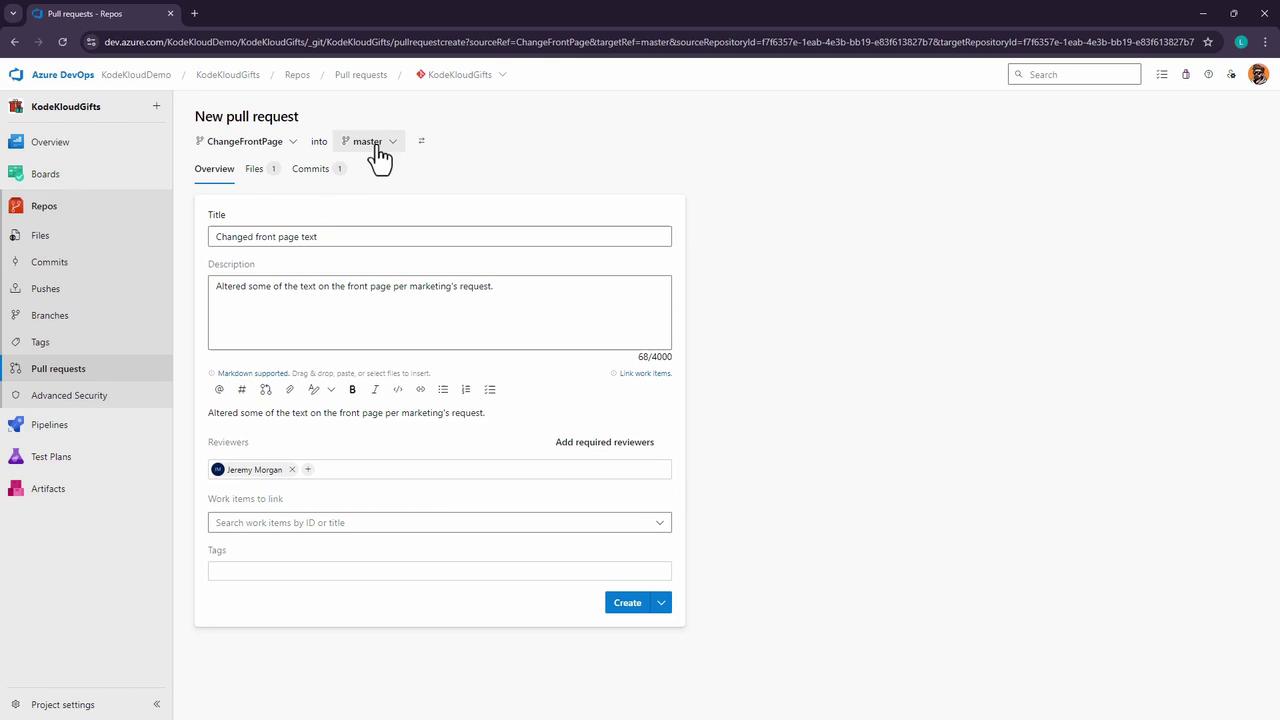Open the ChangeFrontPage source branch dropdown

pyautogui.click(x=247, y=141)
